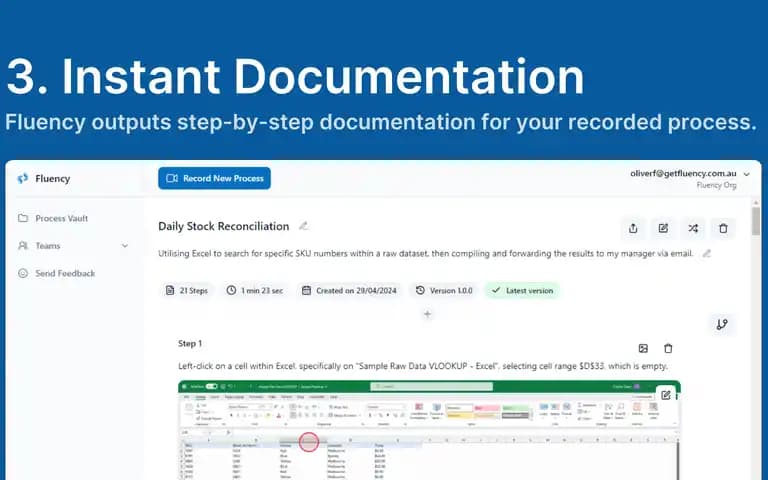This screenshot has width=768, height=480.
Task: Click the 21 Steps badge
Action: pos(187,290)
